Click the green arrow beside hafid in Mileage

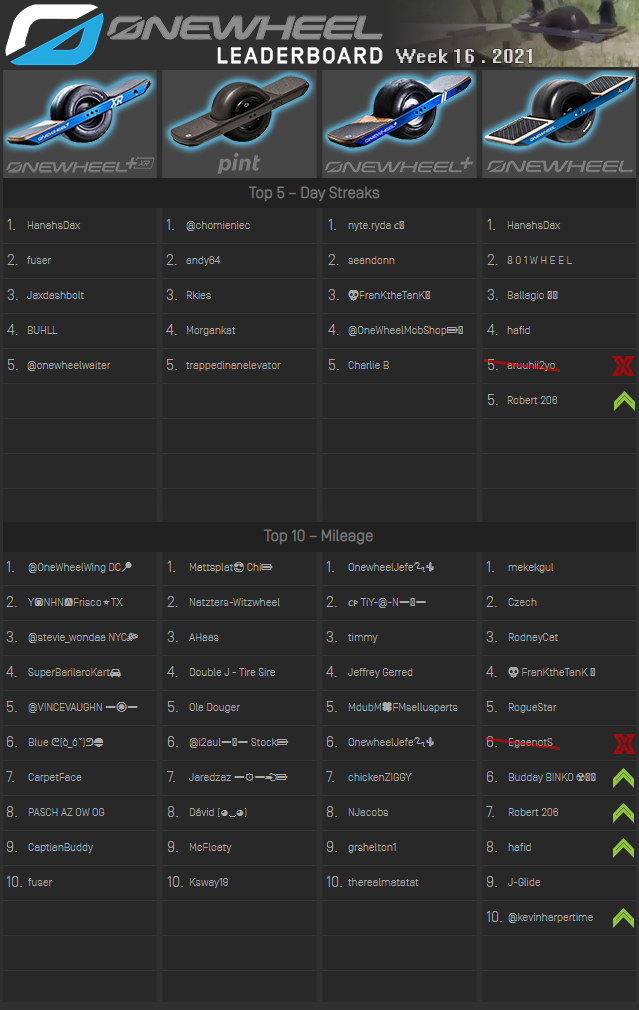click(x=623, y=848)
